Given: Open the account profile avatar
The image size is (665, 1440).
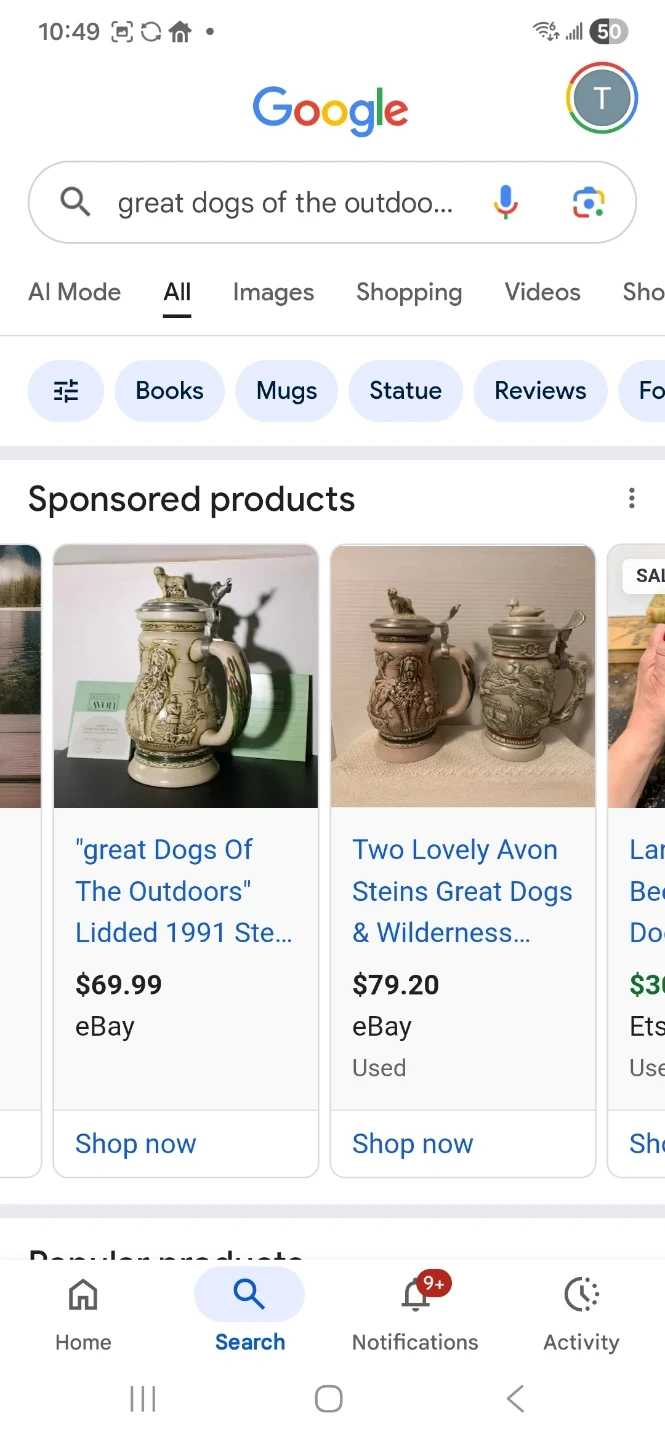Looking at the screenshot, I should pyautogui.click(x=601, y=98).
